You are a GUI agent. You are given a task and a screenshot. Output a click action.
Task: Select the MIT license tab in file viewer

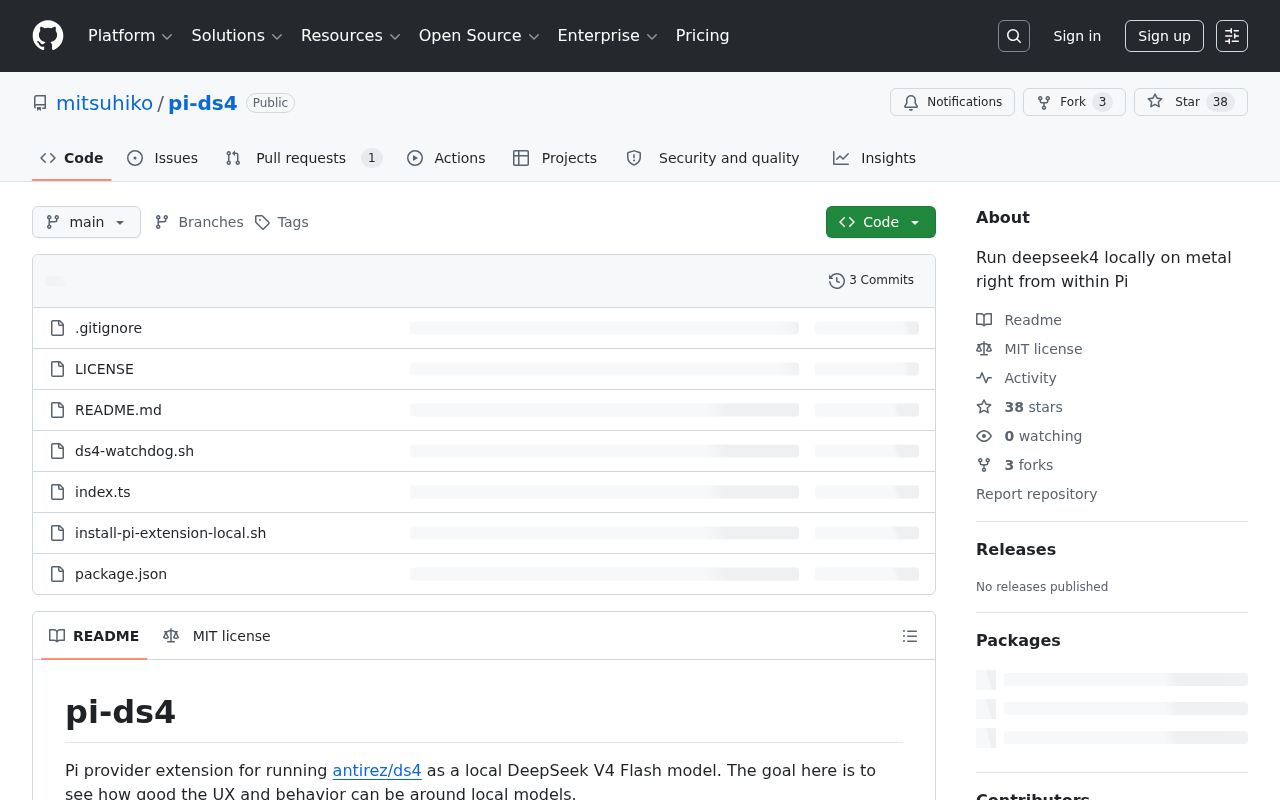click(x=217, y=636)
